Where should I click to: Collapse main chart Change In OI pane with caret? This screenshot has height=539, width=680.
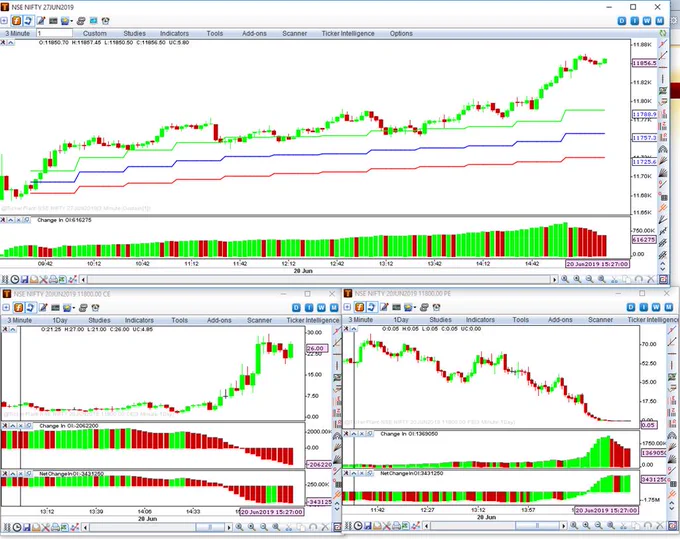[x=10, y=220]
